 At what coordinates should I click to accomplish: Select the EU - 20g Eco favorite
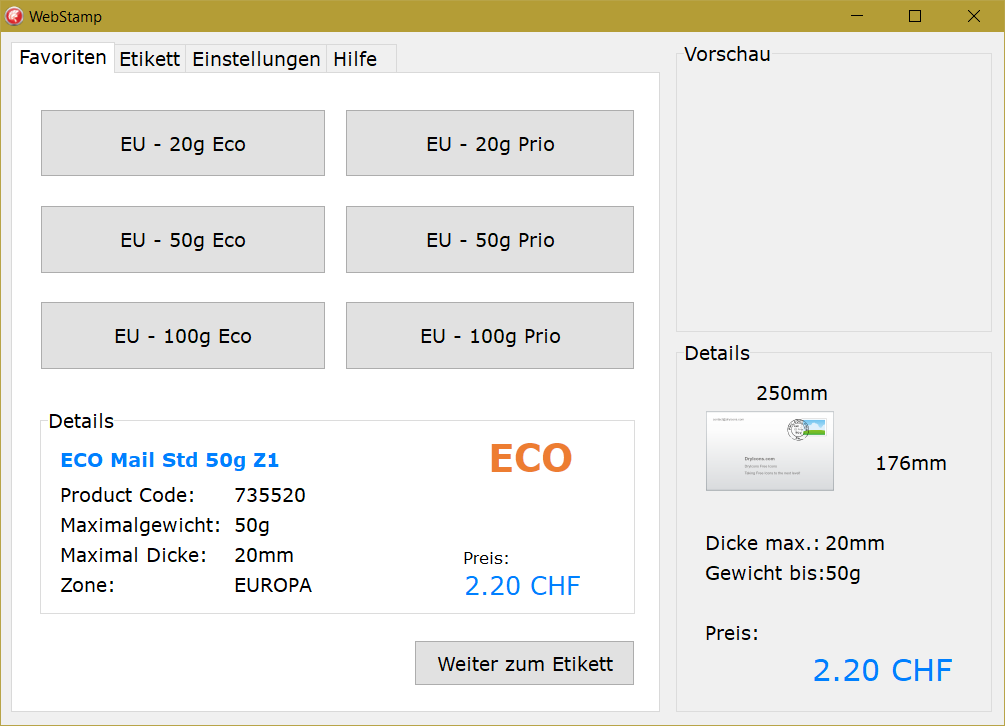[x=183, y=144]
